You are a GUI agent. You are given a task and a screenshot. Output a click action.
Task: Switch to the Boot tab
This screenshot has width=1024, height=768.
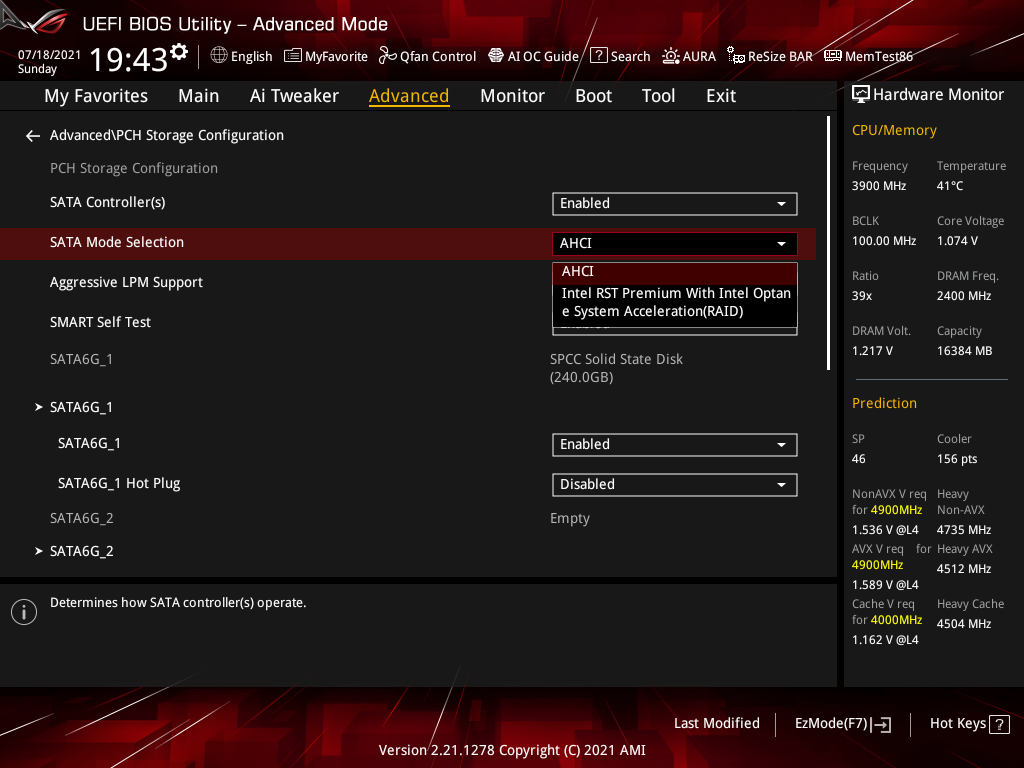tap(593, 95)
